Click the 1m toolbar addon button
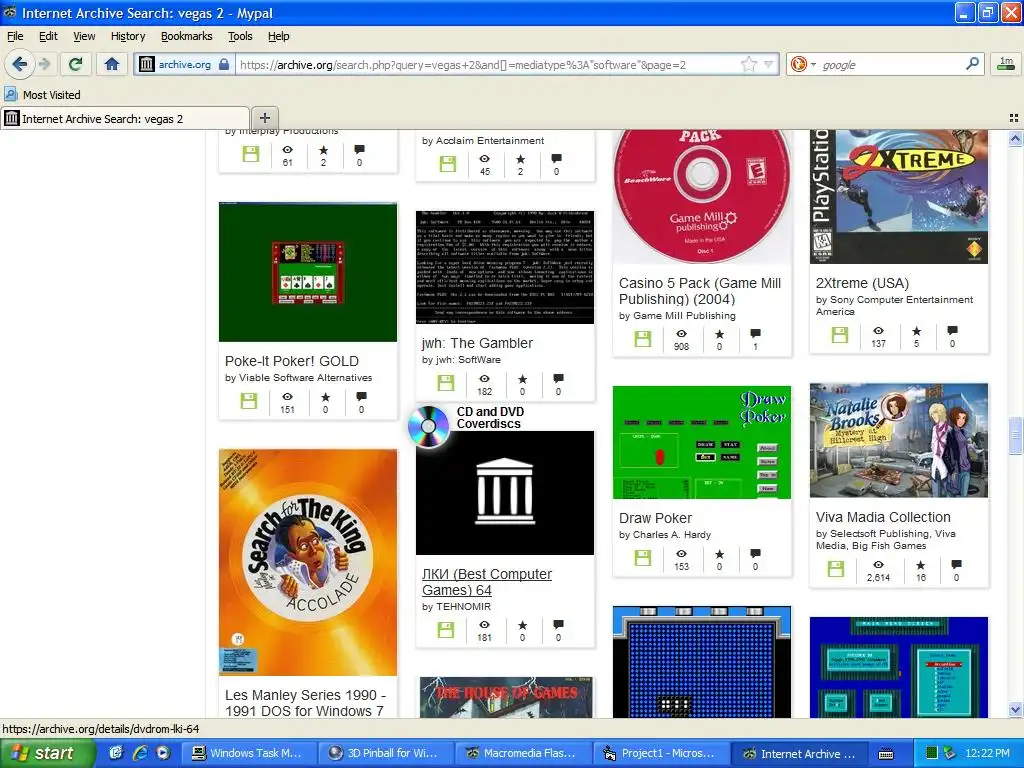Image resolution: width=1024 pixels, height=768 pixels. 1006,64
